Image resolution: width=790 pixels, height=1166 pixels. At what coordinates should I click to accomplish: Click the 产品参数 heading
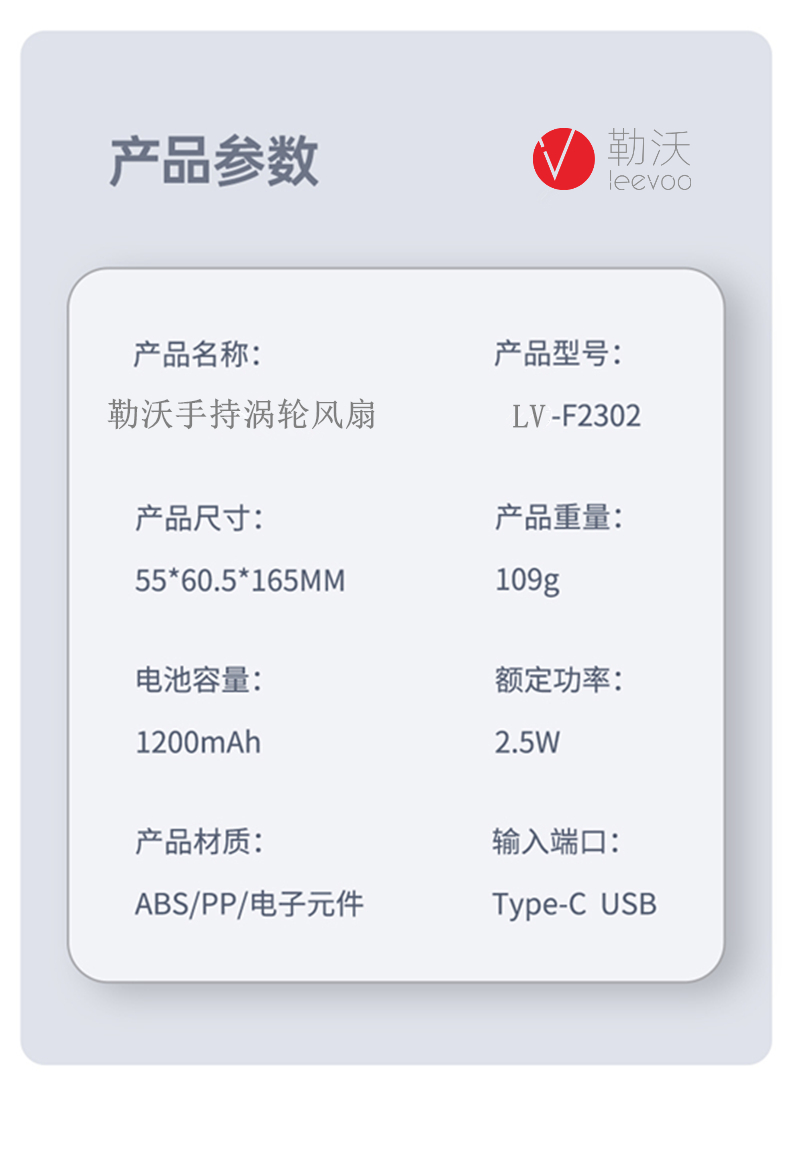point(213,161)
